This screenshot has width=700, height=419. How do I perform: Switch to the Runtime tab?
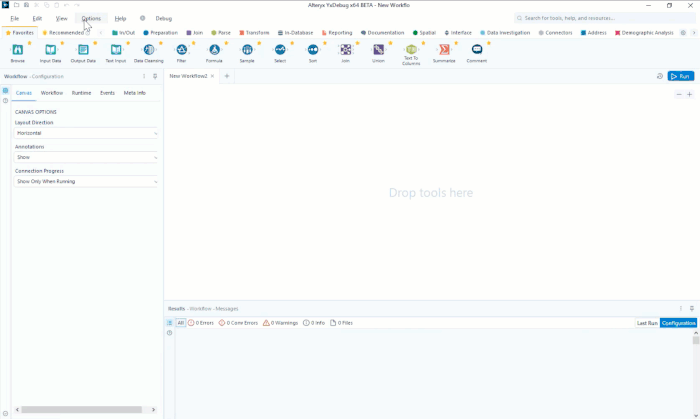pyautogui.click(x=81, y=93)
